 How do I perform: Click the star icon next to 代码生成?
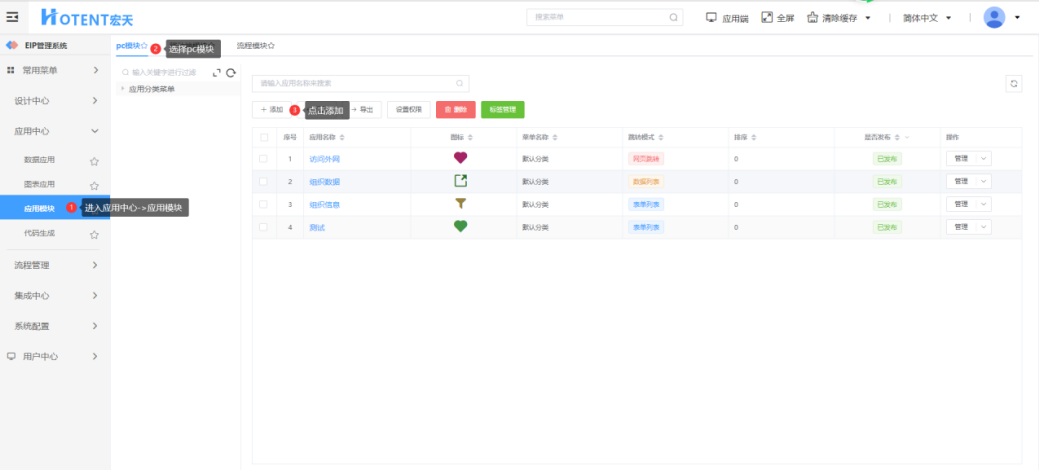coord(94,235)
